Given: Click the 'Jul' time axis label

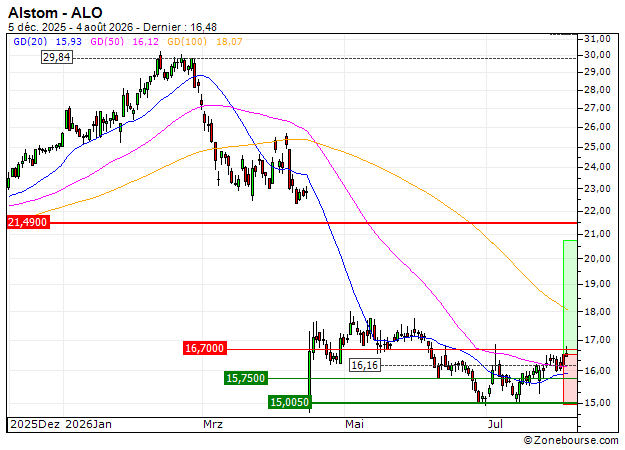Looking at the screenshot, I should click(495, 424).
